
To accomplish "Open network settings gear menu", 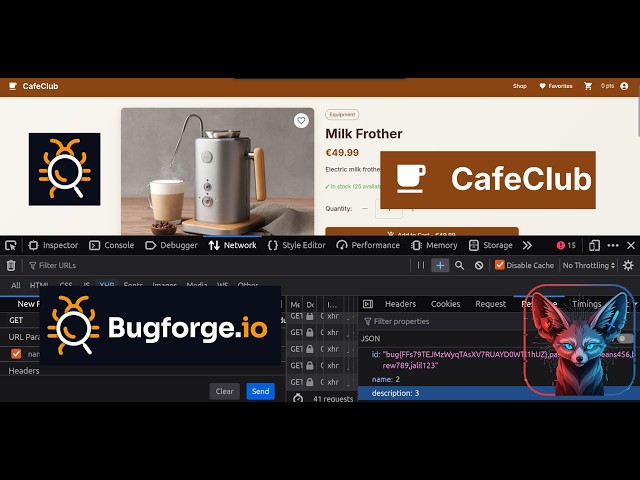I will pos(628,265).
